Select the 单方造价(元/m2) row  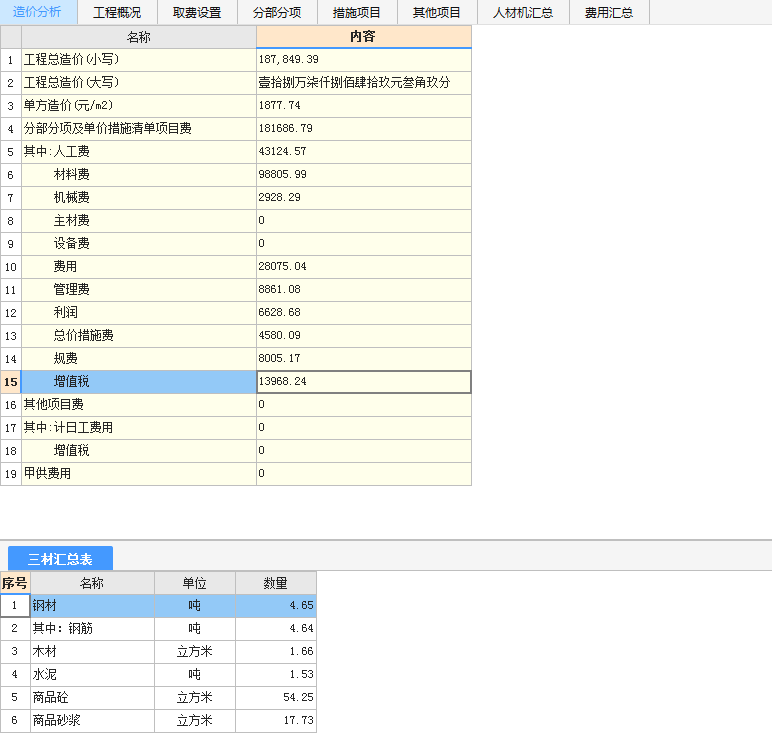tap(138, 105)
